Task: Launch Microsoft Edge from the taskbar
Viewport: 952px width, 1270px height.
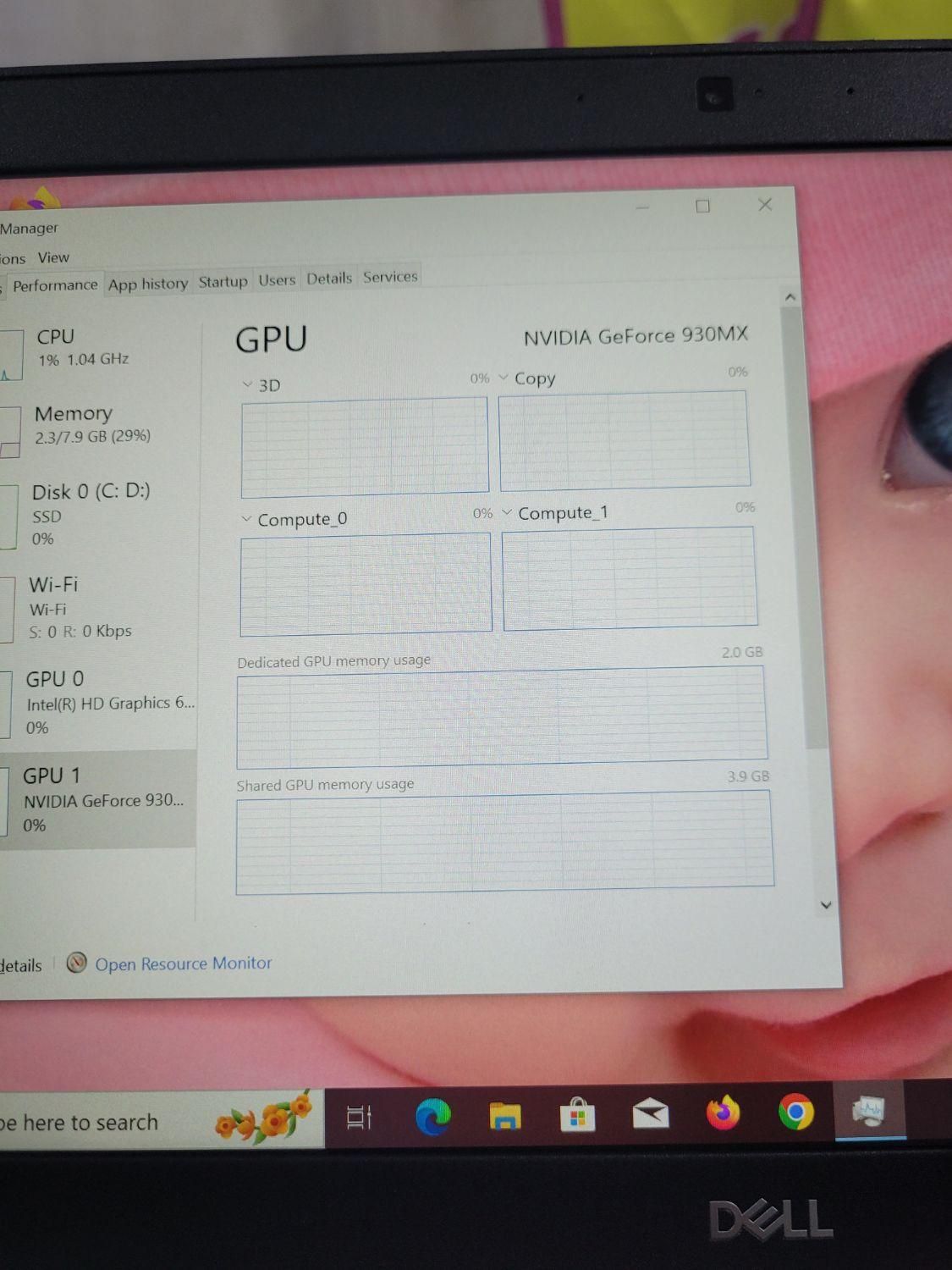Action: click(432, 1117)
